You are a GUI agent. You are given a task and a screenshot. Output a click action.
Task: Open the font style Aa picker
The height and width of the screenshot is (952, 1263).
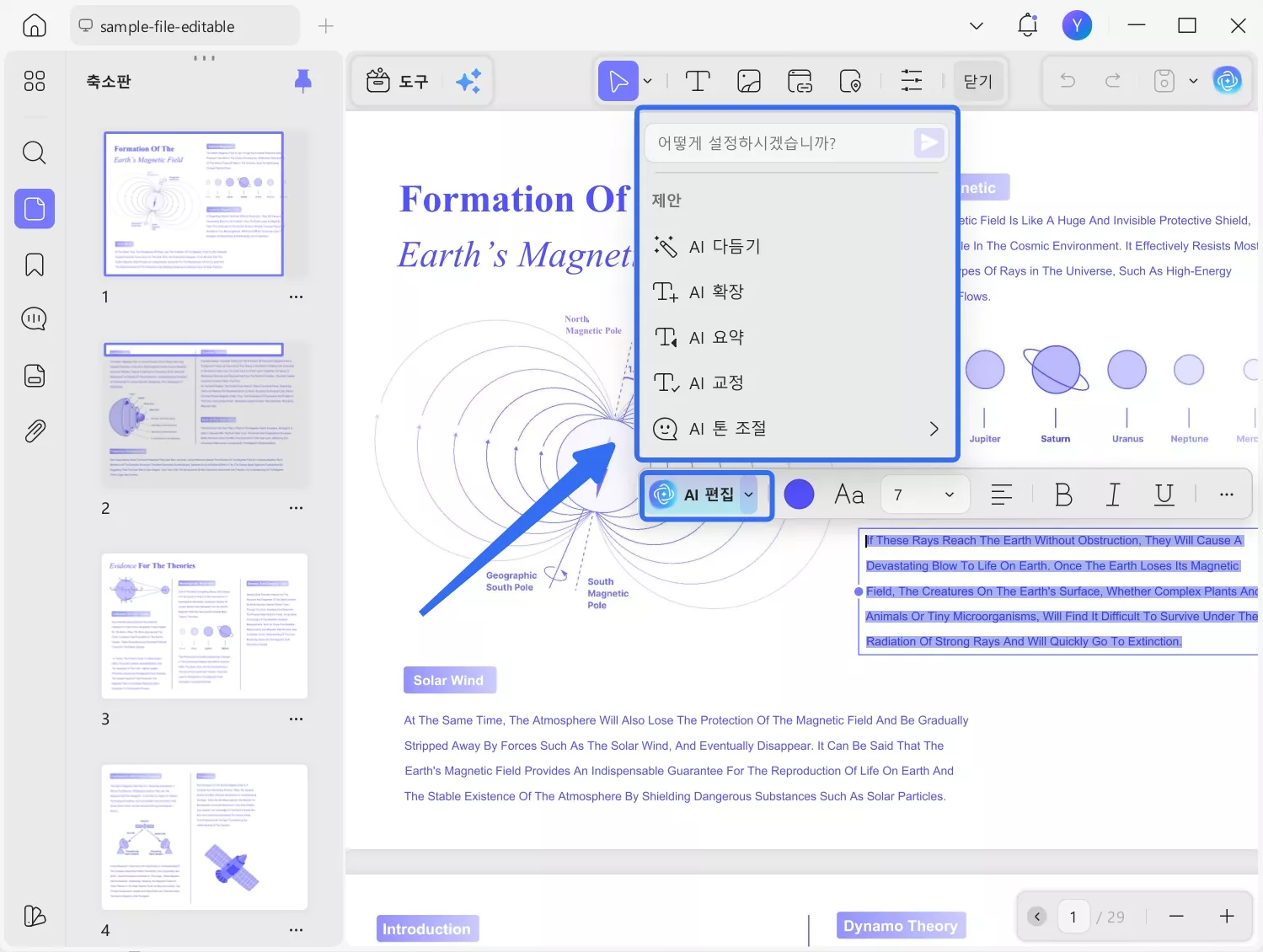pos(849,495)
